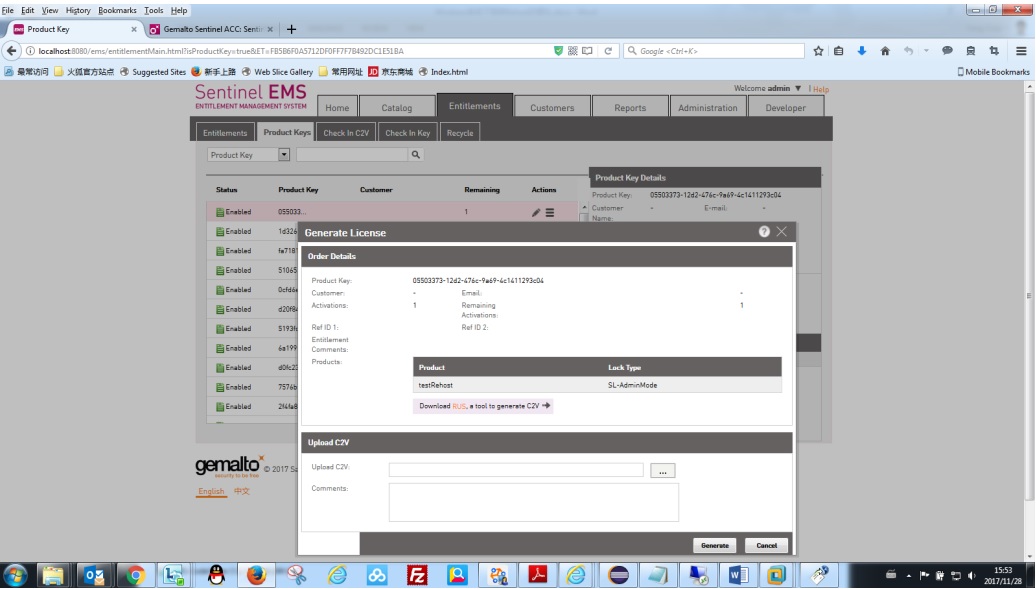Click the RUS download link

459,406
